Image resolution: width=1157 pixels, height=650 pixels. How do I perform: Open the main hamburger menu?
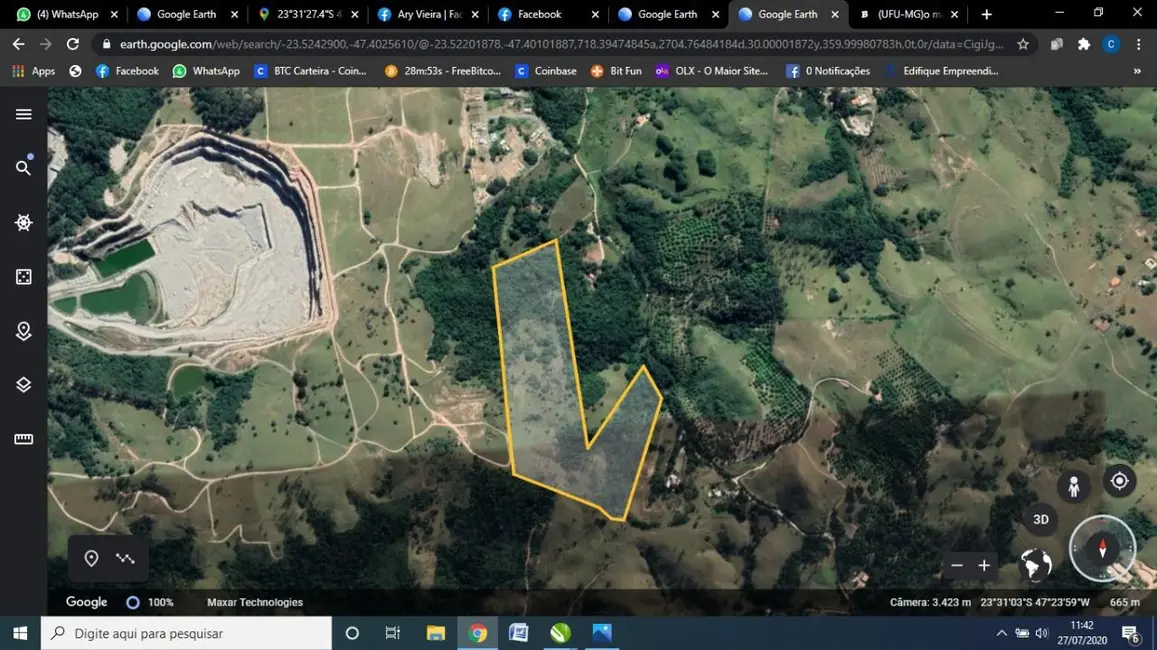[23, 114]
